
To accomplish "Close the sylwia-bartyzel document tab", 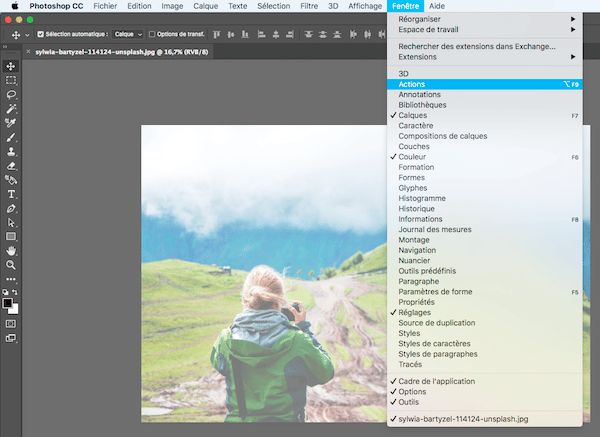I will click(27, 51).
